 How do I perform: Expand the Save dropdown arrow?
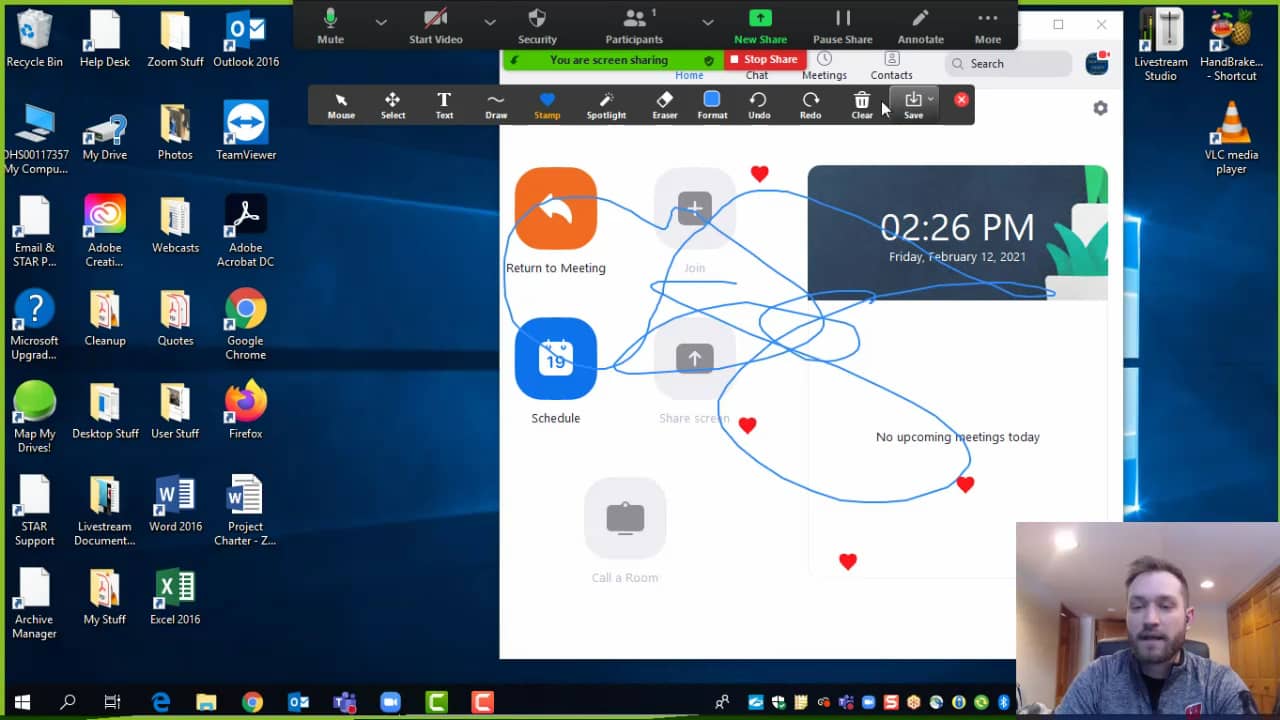931,99
